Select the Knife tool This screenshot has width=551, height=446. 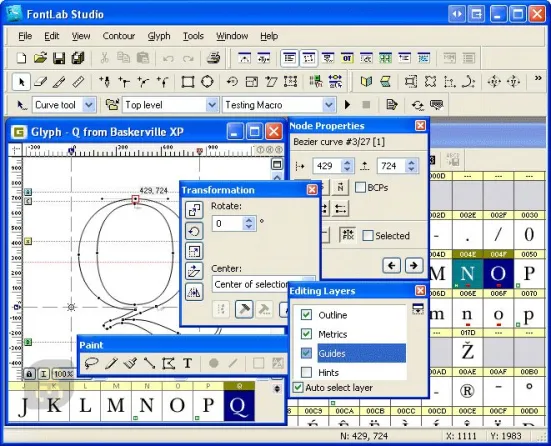coord(59,82)
